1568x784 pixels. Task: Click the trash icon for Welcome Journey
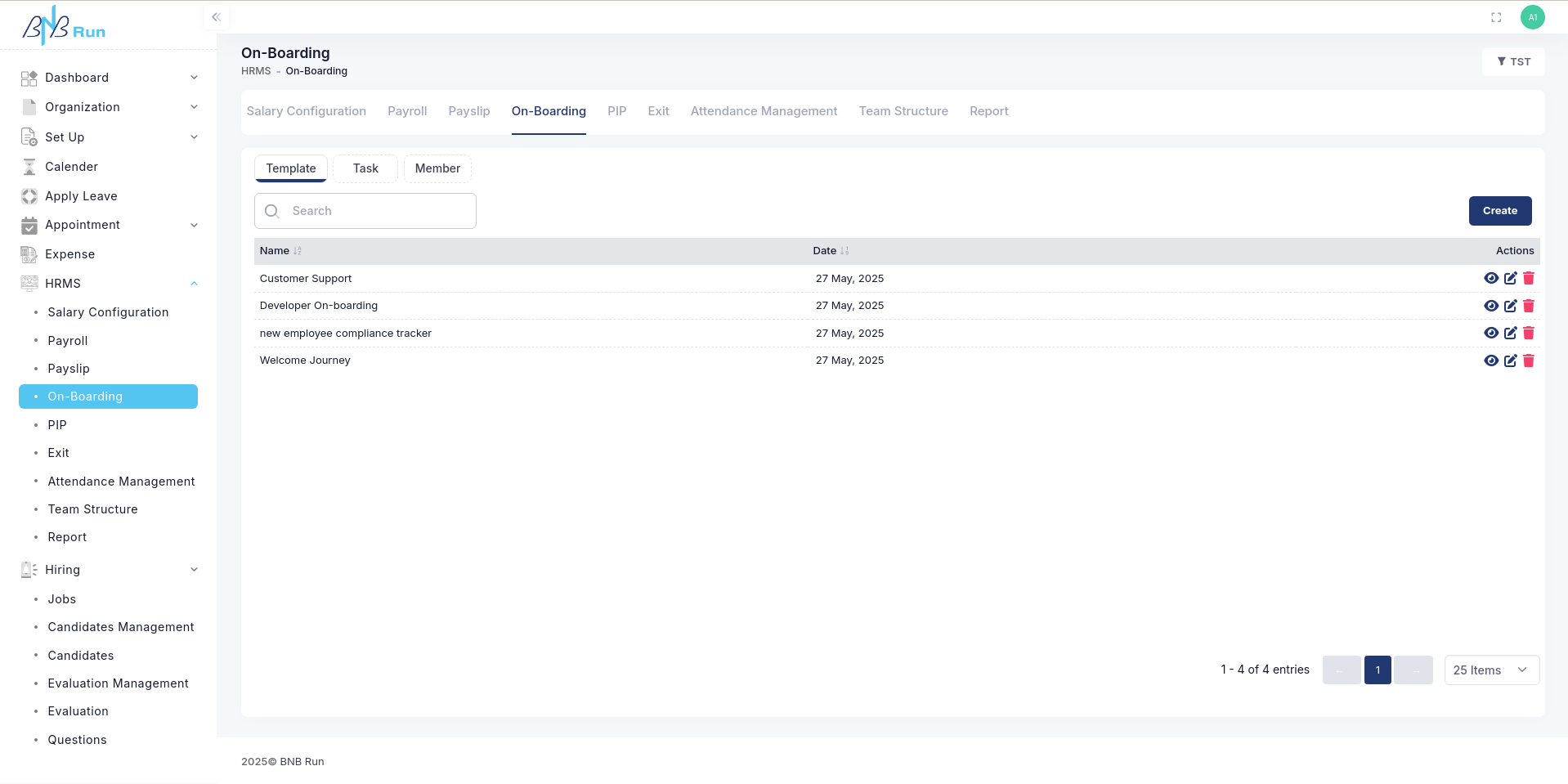click(1528, 361)
